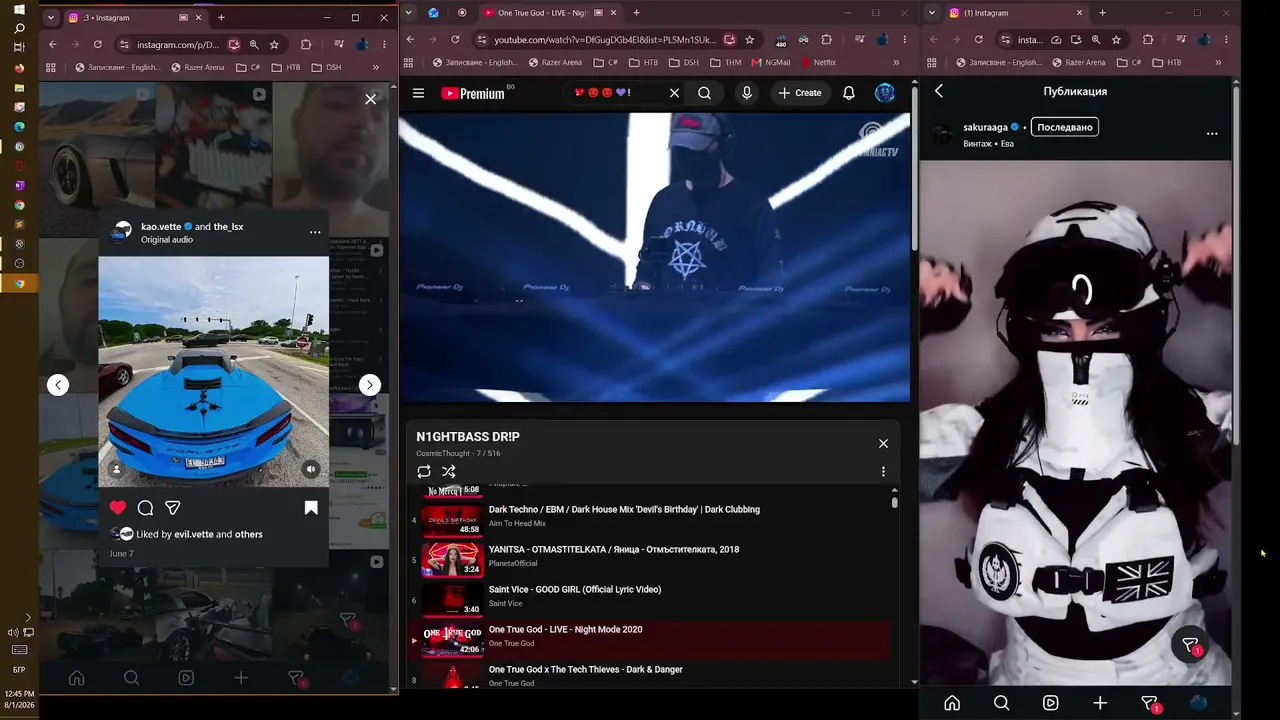
Task: Open the kao.vette profile link
Action: click(161, 227)
